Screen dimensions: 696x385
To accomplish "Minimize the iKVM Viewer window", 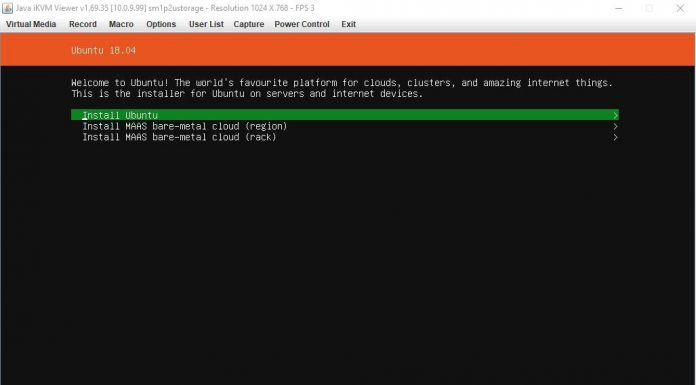I will pos(618,8).
